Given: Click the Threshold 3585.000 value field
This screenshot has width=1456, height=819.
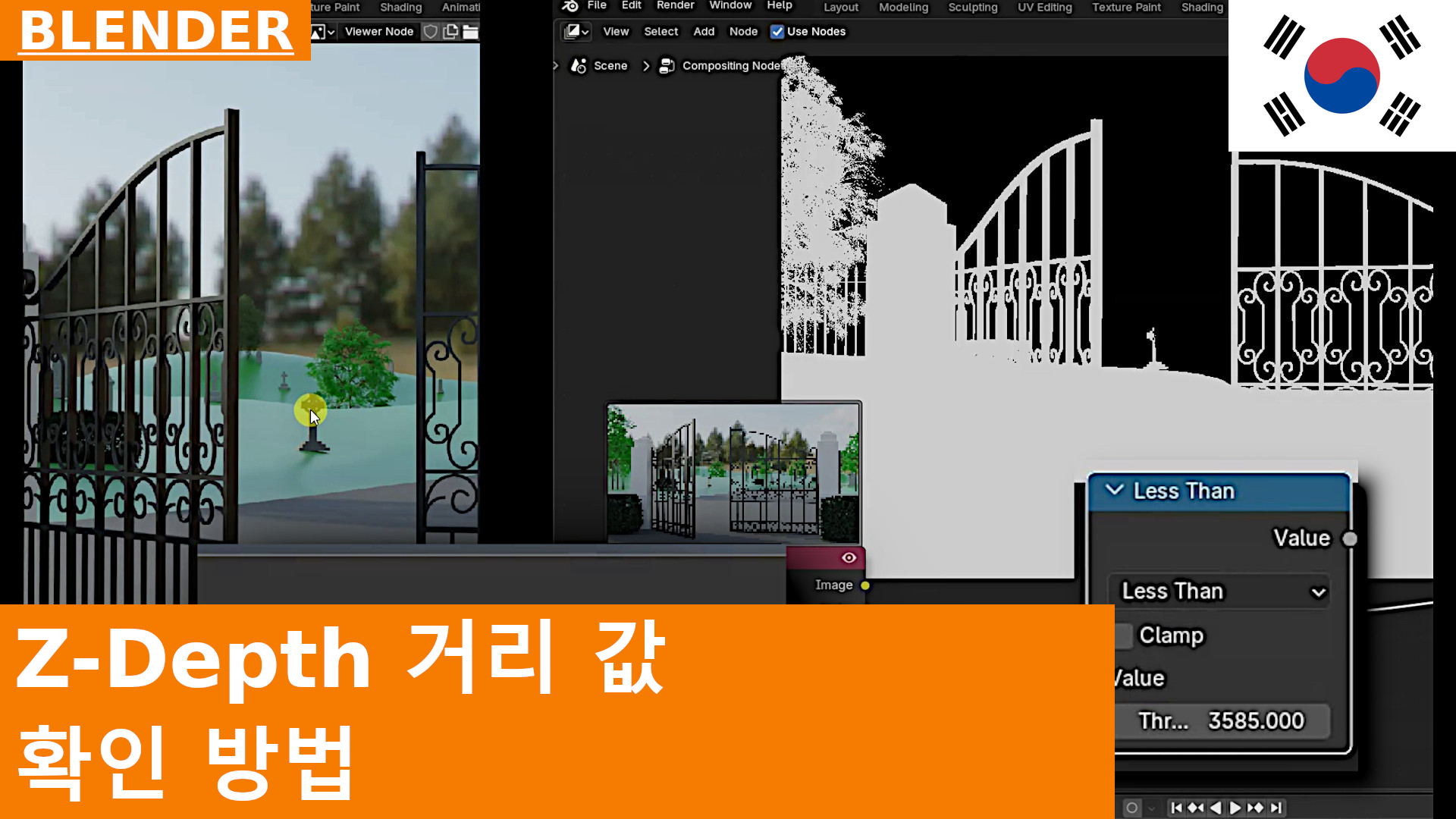Looking at the screenshot, I should (x=1222, y=721).
